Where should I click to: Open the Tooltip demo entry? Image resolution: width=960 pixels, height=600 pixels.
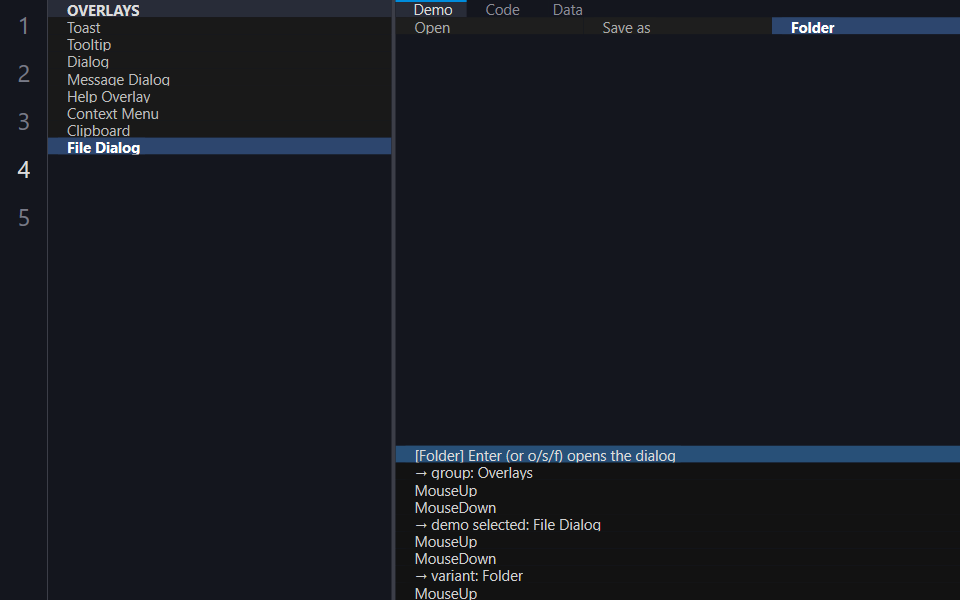coord(219,45)
